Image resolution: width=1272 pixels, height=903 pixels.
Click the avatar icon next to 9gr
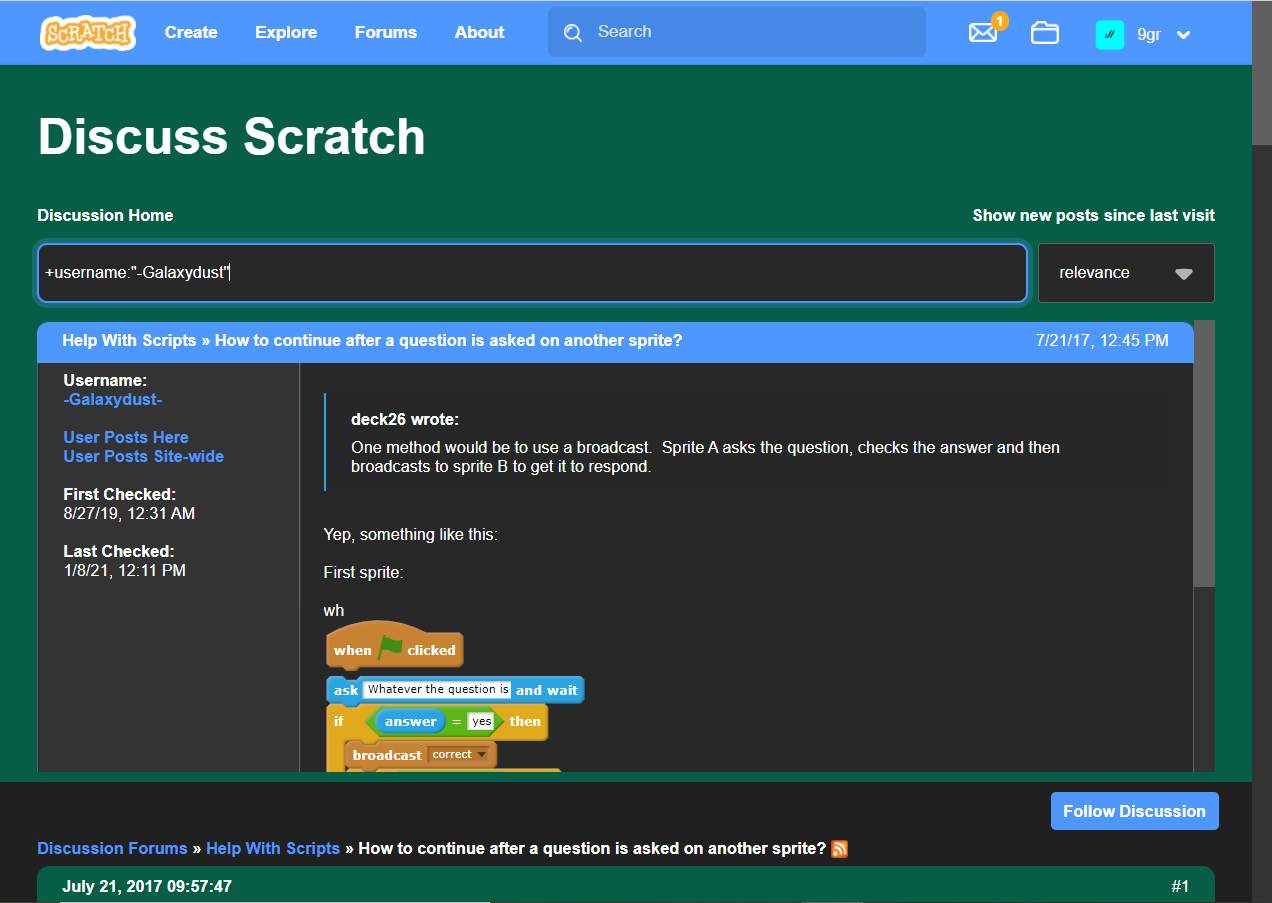(x=1109, y=33)
